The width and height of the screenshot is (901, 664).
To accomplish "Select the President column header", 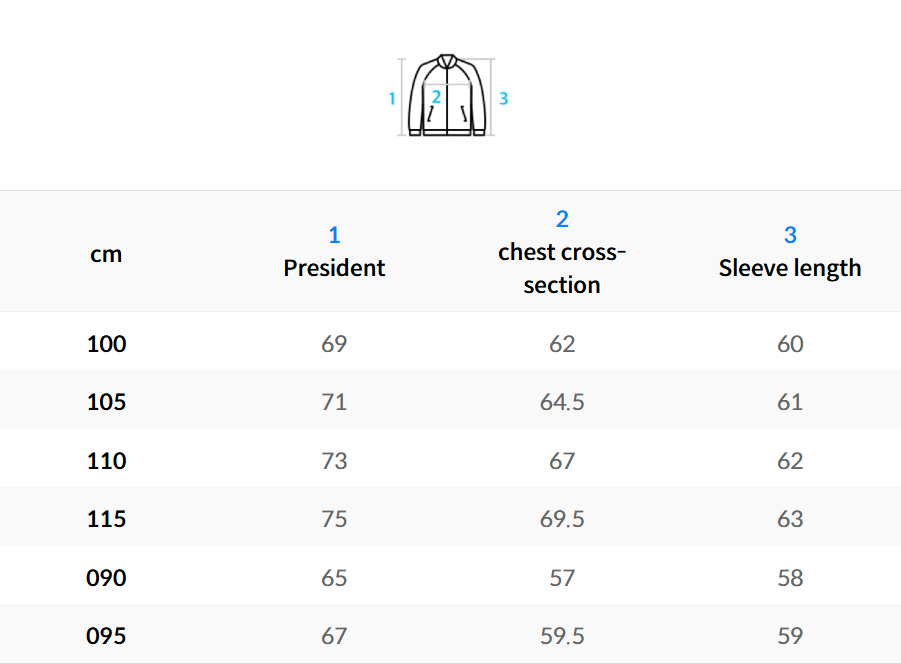I will pos(334,268).
